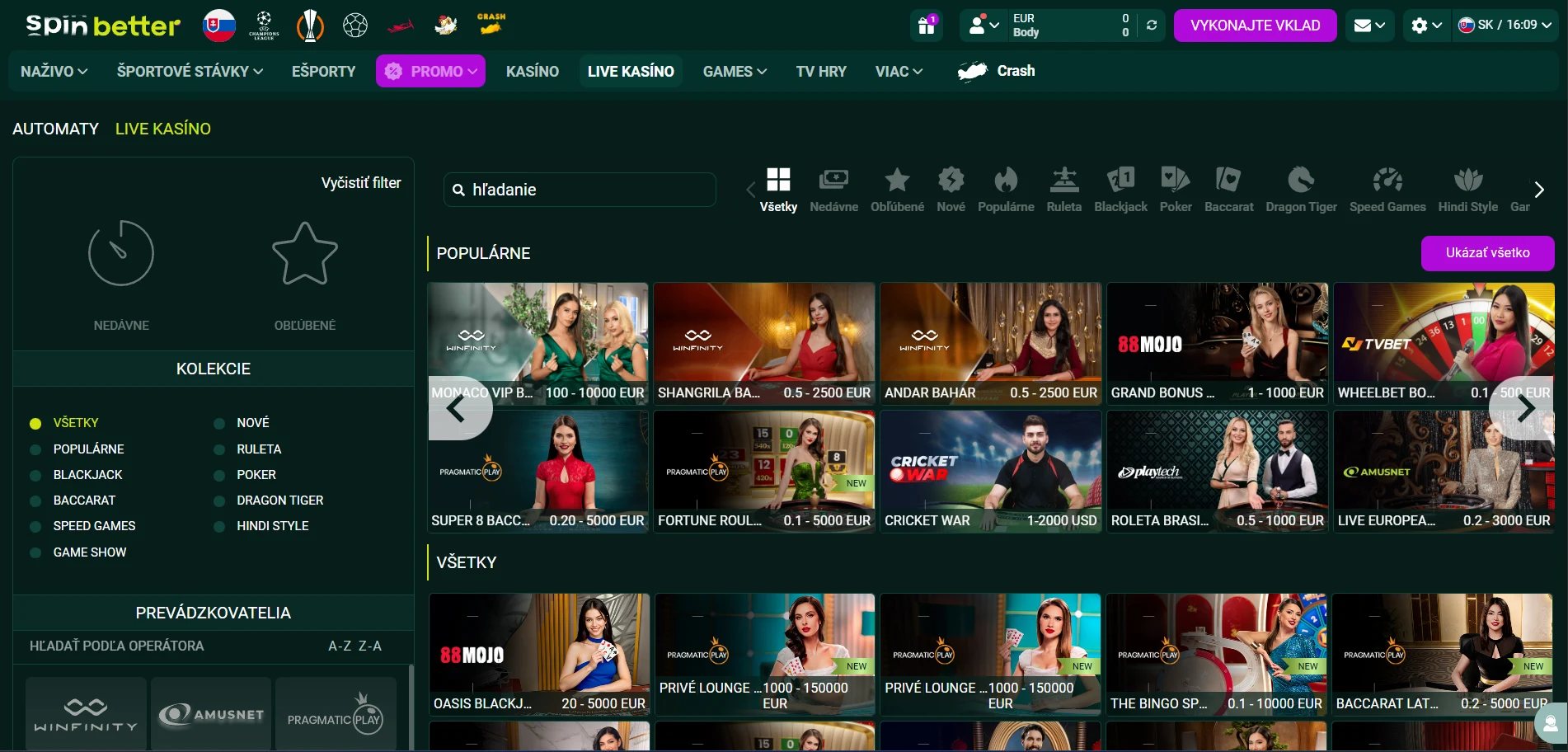Screen dimensions: 1568x752
Task: Choose the Game Show collection radio
Action: (x=35, y=552)
